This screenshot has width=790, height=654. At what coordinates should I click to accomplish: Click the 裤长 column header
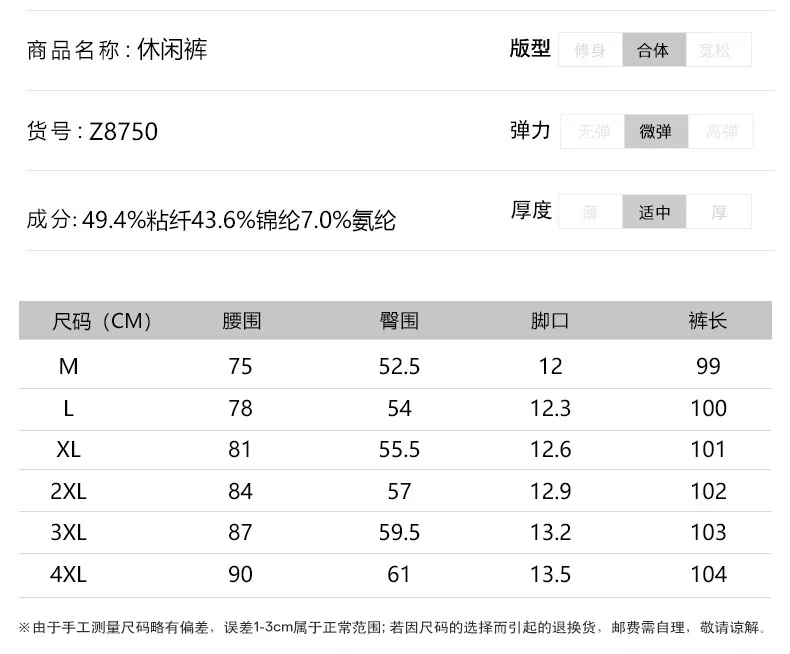click(708, 321)
